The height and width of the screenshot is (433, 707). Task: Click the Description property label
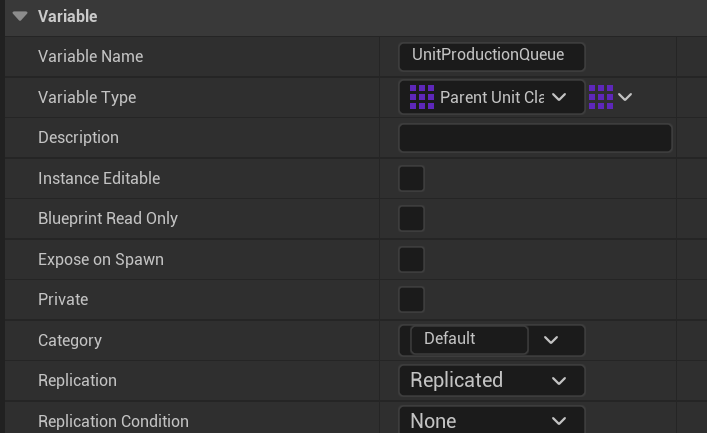pos(78,138)
